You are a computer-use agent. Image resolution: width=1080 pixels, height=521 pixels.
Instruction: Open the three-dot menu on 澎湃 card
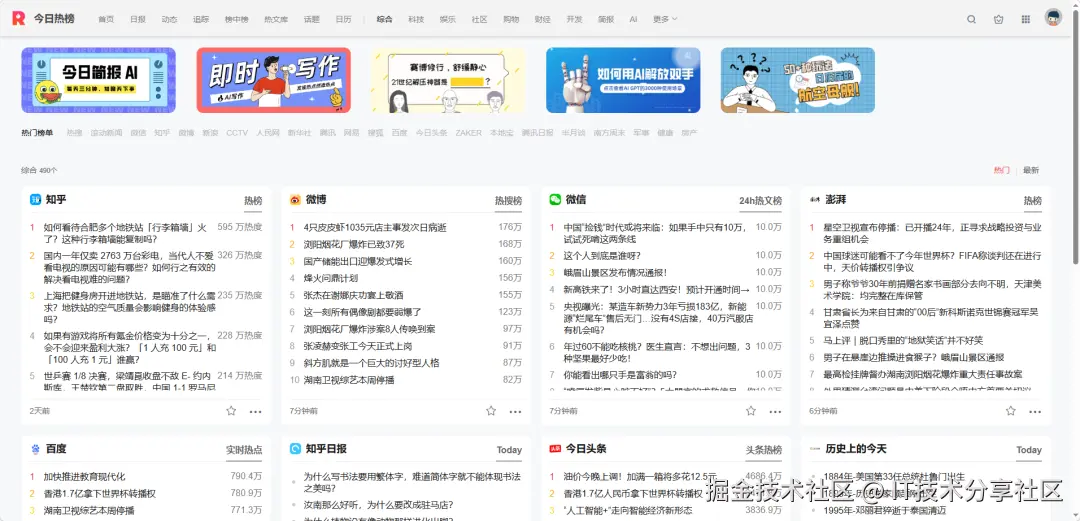pyautogui.click(x=1035, y=411)
